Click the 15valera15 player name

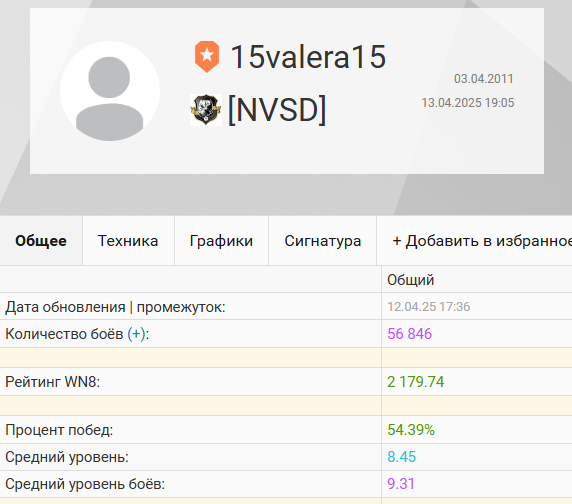308,57
